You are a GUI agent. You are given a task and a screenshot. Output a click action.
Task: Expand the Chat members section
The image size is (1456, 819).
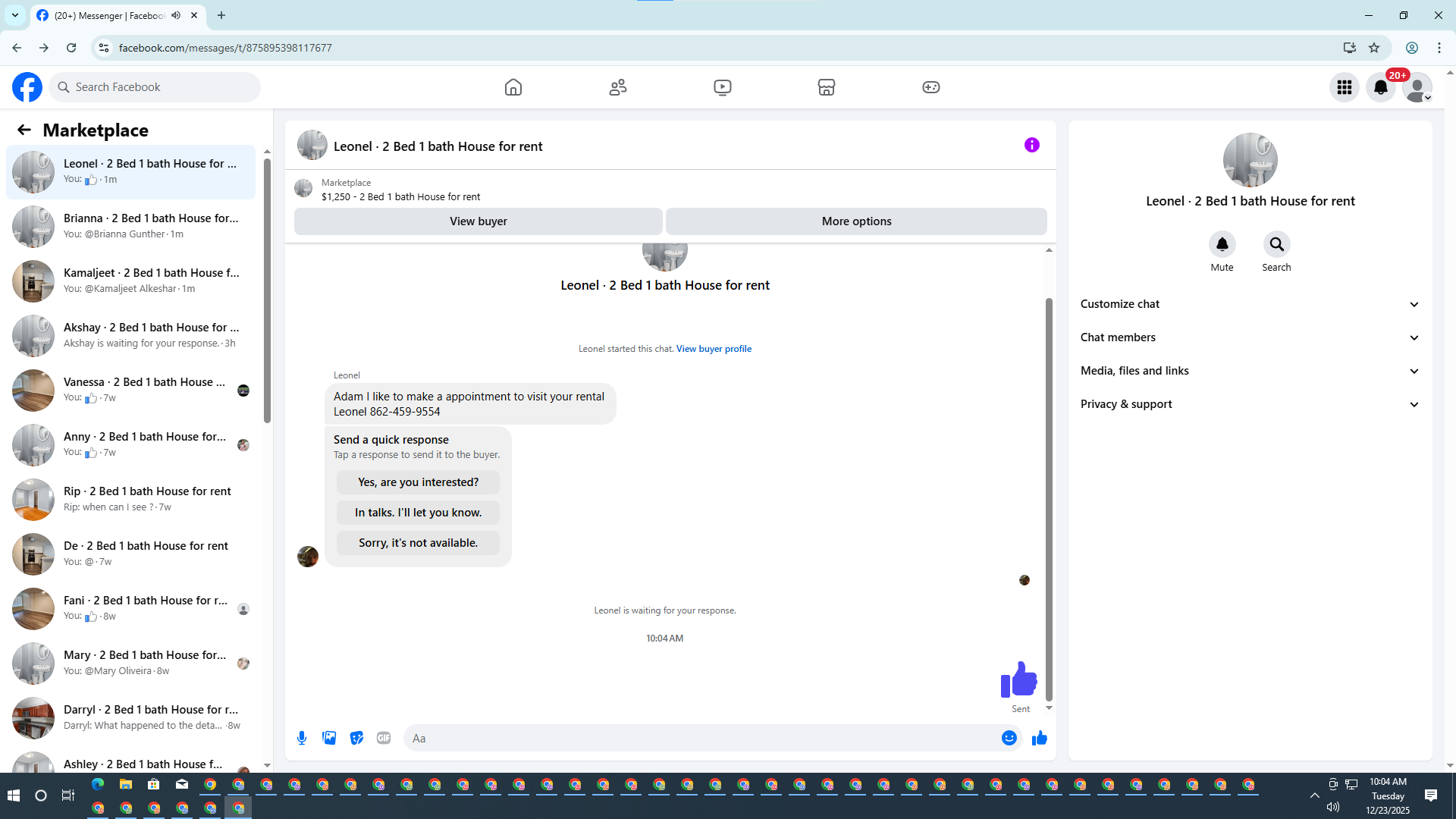pos(1250,337)
